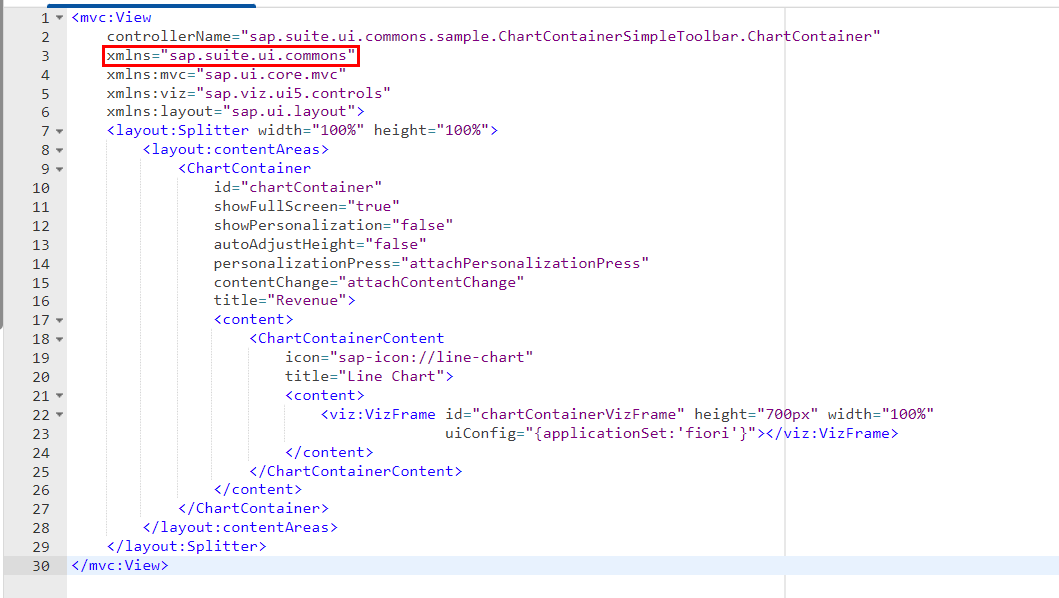Viewport: 1059px width, 598px height.
Task: Collapse the content fold arrow on line 17
Action: coord(59,320)
